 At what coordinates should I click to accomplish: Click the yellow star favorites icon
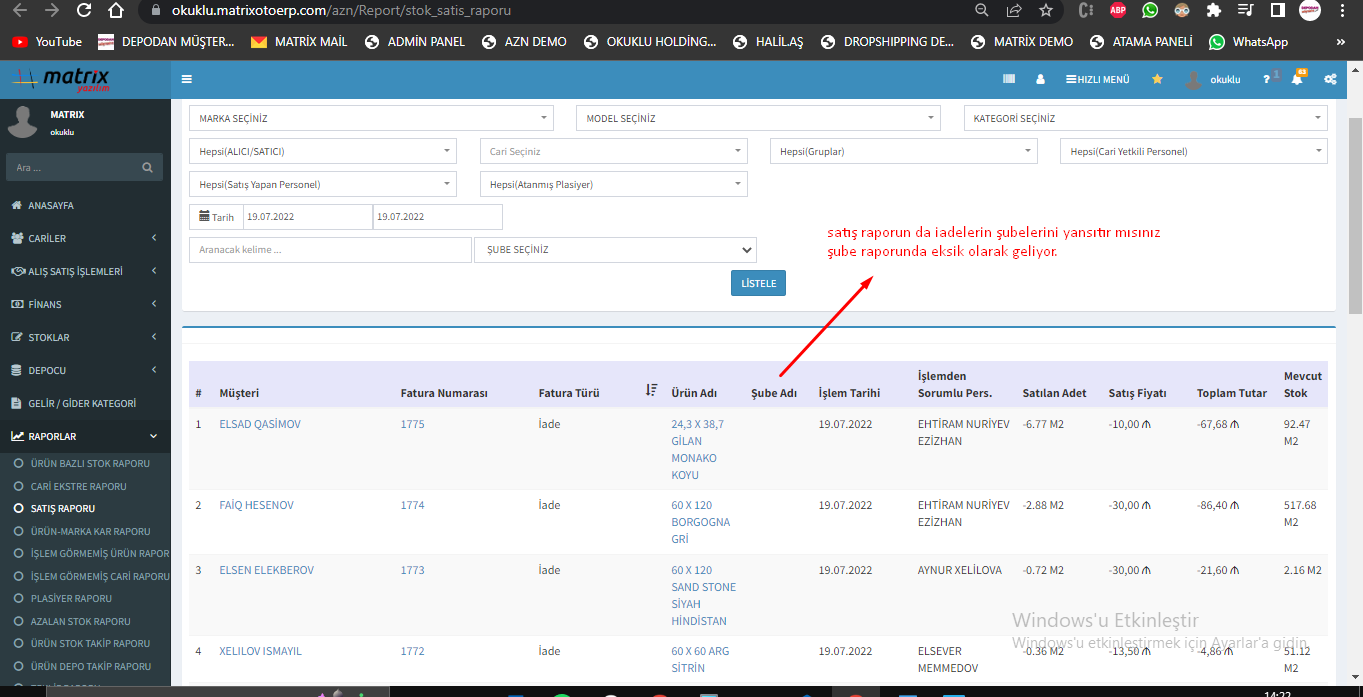(x=1157, y=79)
